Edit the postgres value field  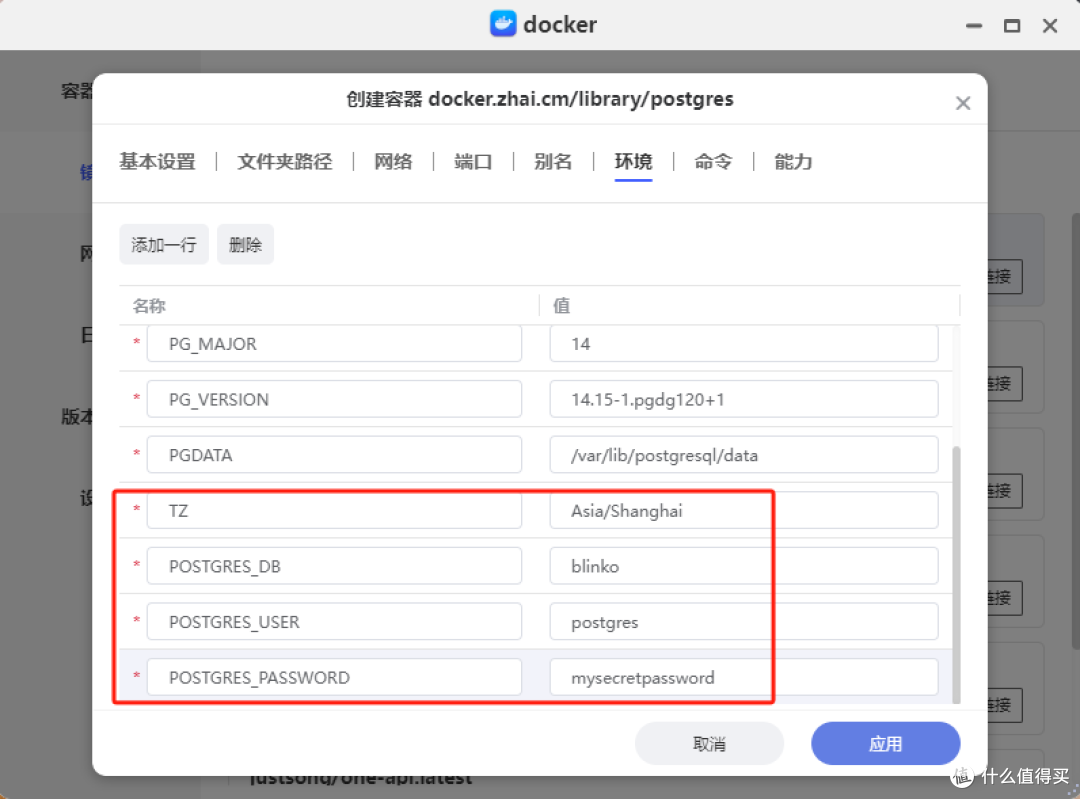tap(744, 622)
